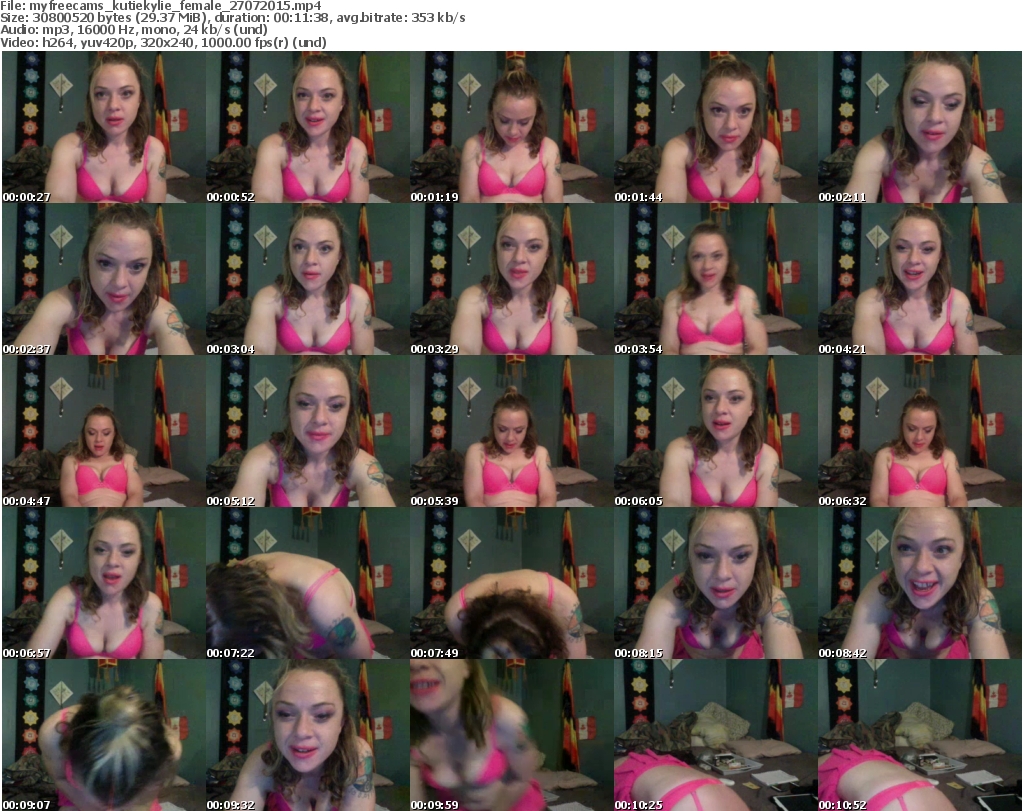Click the last frame at 00:10:52
1024x811 pixels.
click(920, 735)
